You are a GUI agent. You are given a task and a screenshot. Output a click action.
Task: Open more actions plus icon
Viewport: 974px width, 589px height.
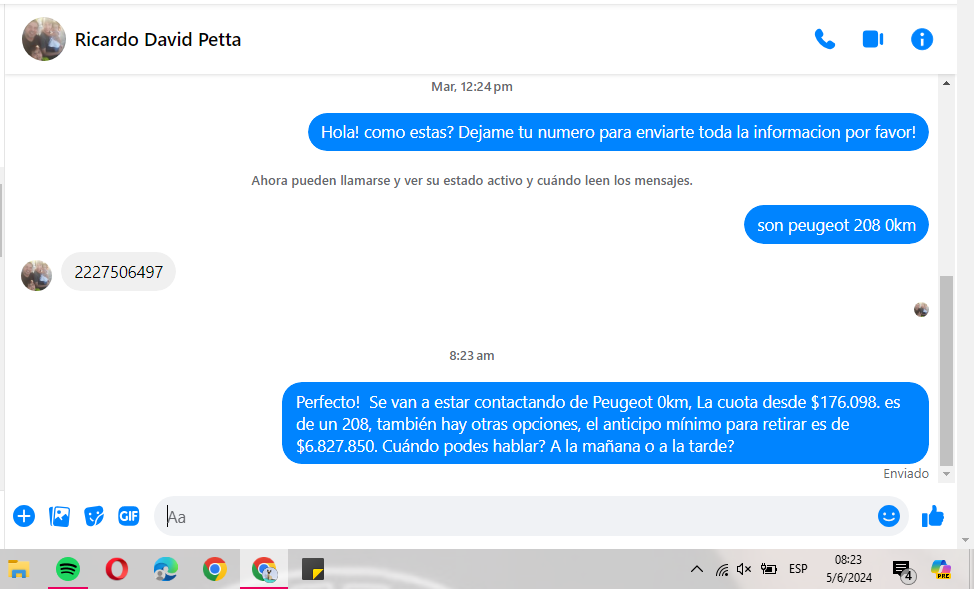24,516
